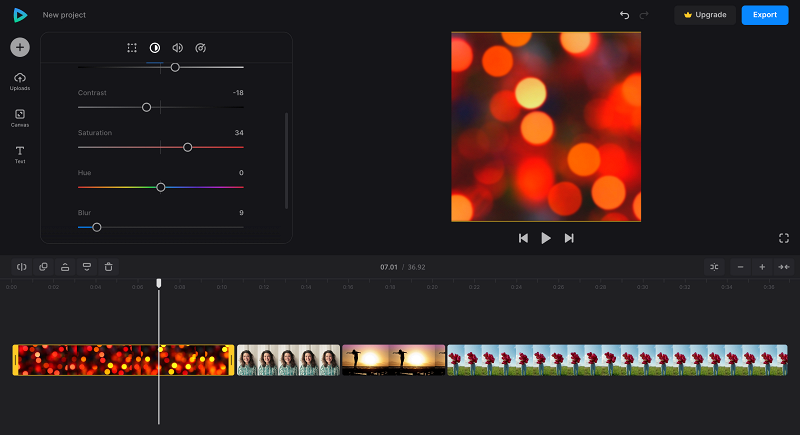800x435 pixels.
Task: Move the clip layer up
Action: tap(65, 267)
